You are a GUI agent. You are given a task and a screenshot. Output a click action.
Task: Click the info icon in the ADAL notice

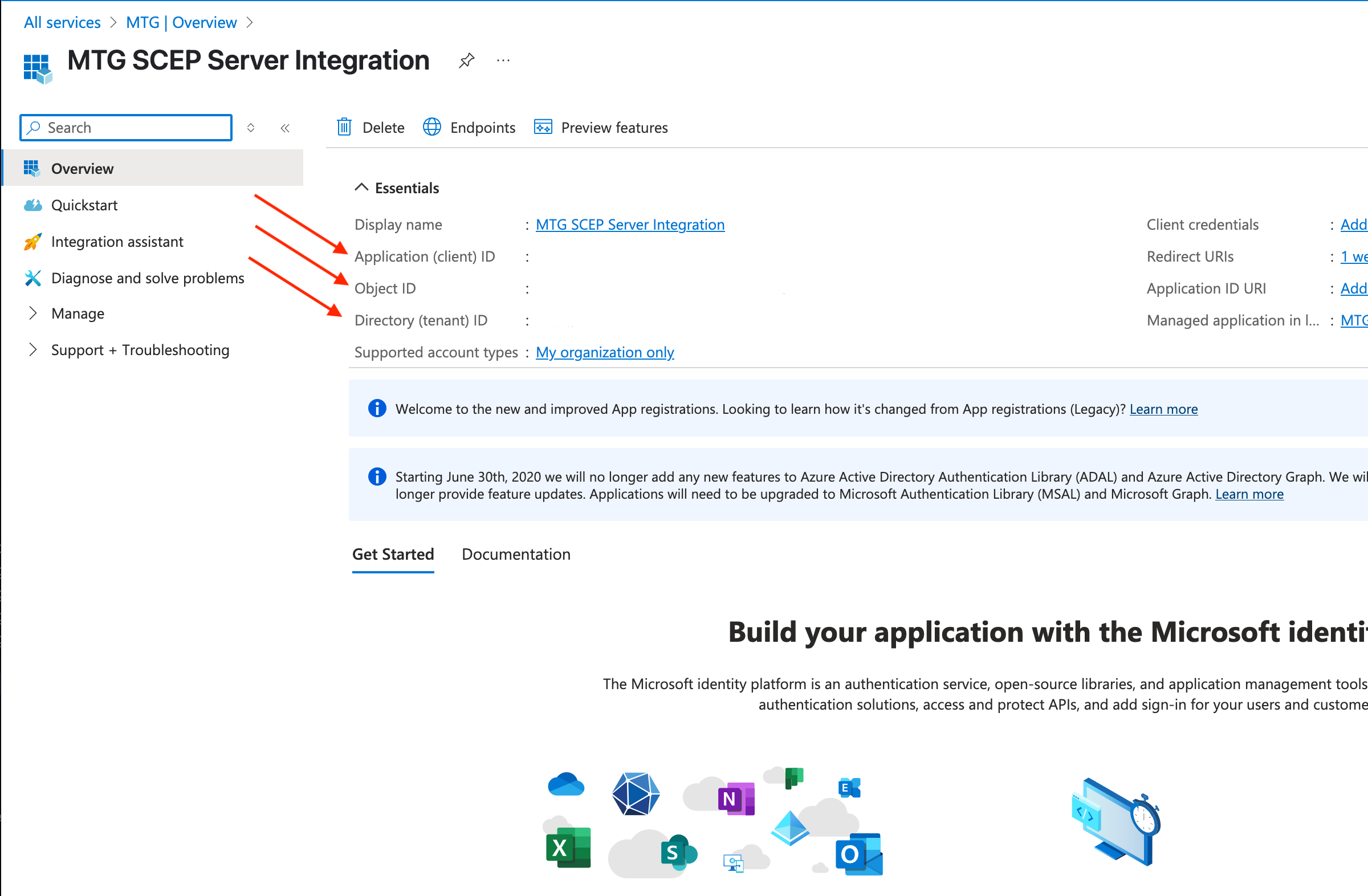click(377, 476)
